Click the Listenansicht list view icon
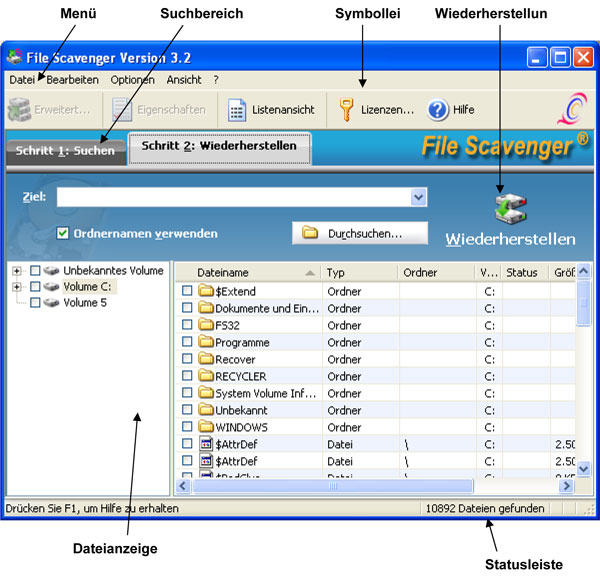Image resolution: width=600 pixels, height=576 pixels. 237,110
